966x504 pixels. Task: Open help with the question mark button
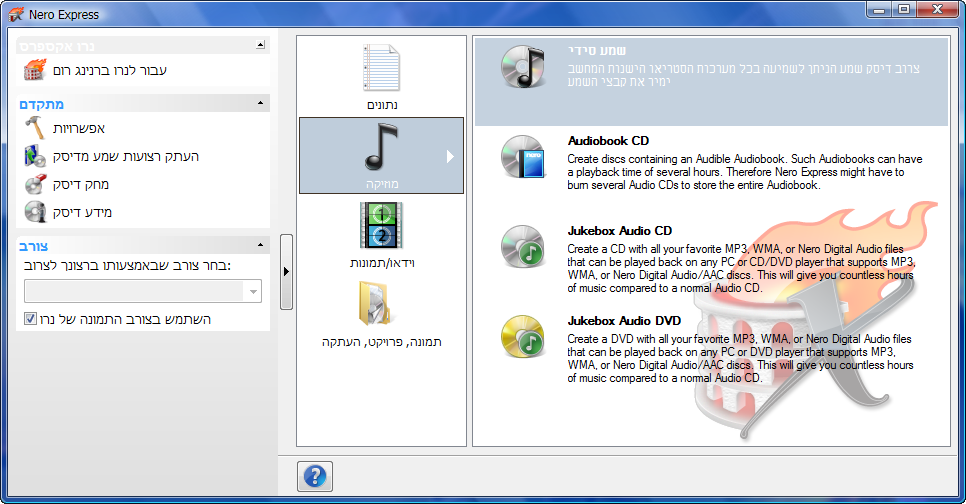click(x=315, y=476)
